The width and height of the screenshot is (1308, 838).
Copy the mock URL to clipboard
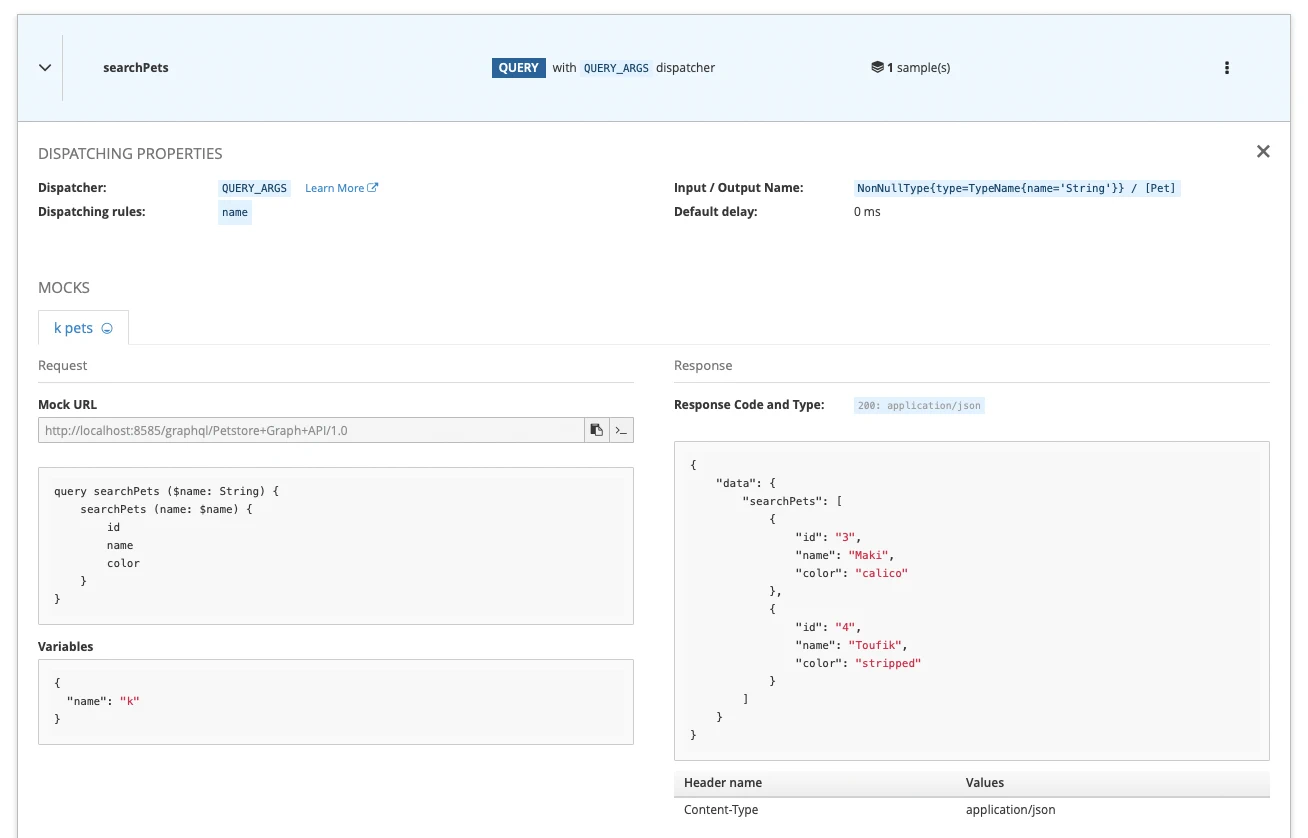click(x=597, y=430)
